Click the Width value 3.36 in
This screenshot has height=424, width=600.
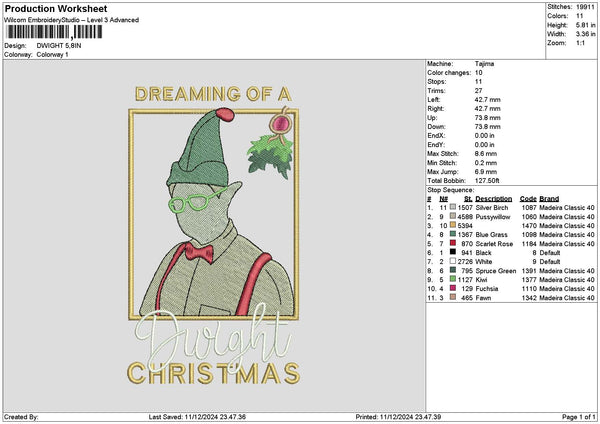(585, 34)
